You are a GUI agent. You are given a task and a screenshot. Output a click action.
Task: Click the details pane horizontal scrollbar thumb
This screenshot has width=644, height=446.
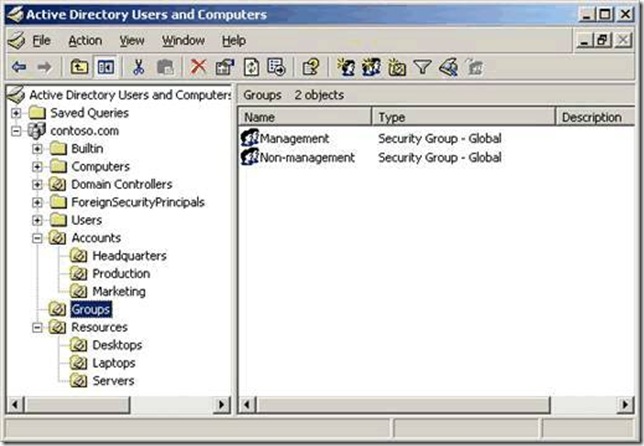click(x=403, y=405)
